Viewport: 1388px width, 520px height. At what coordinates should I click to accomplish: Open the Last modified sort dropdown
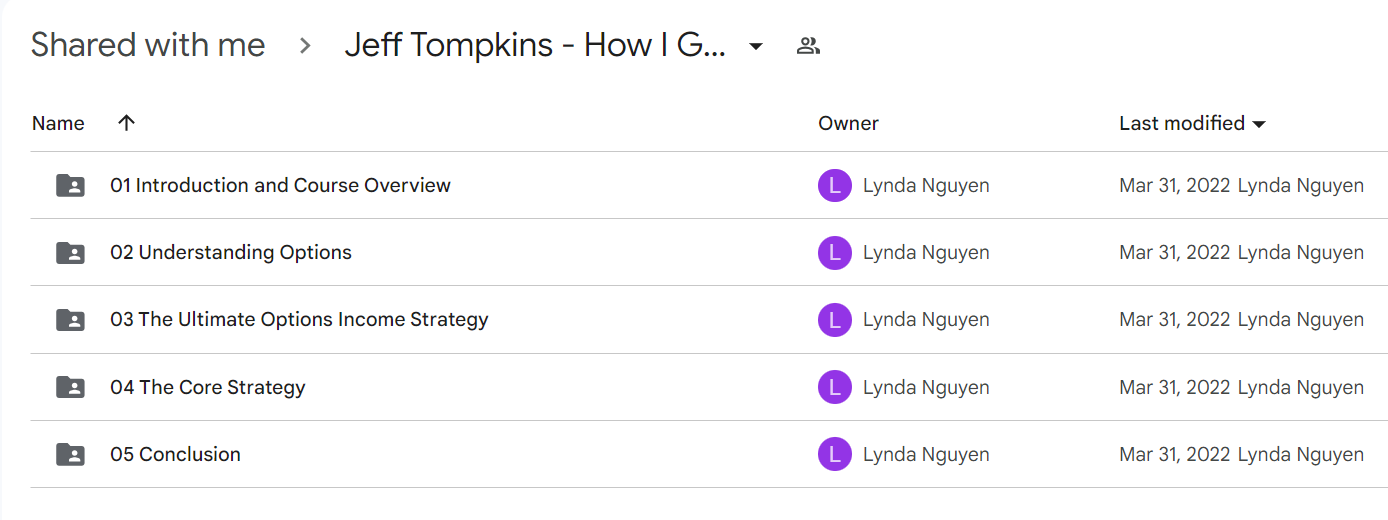coord(1259,124)
